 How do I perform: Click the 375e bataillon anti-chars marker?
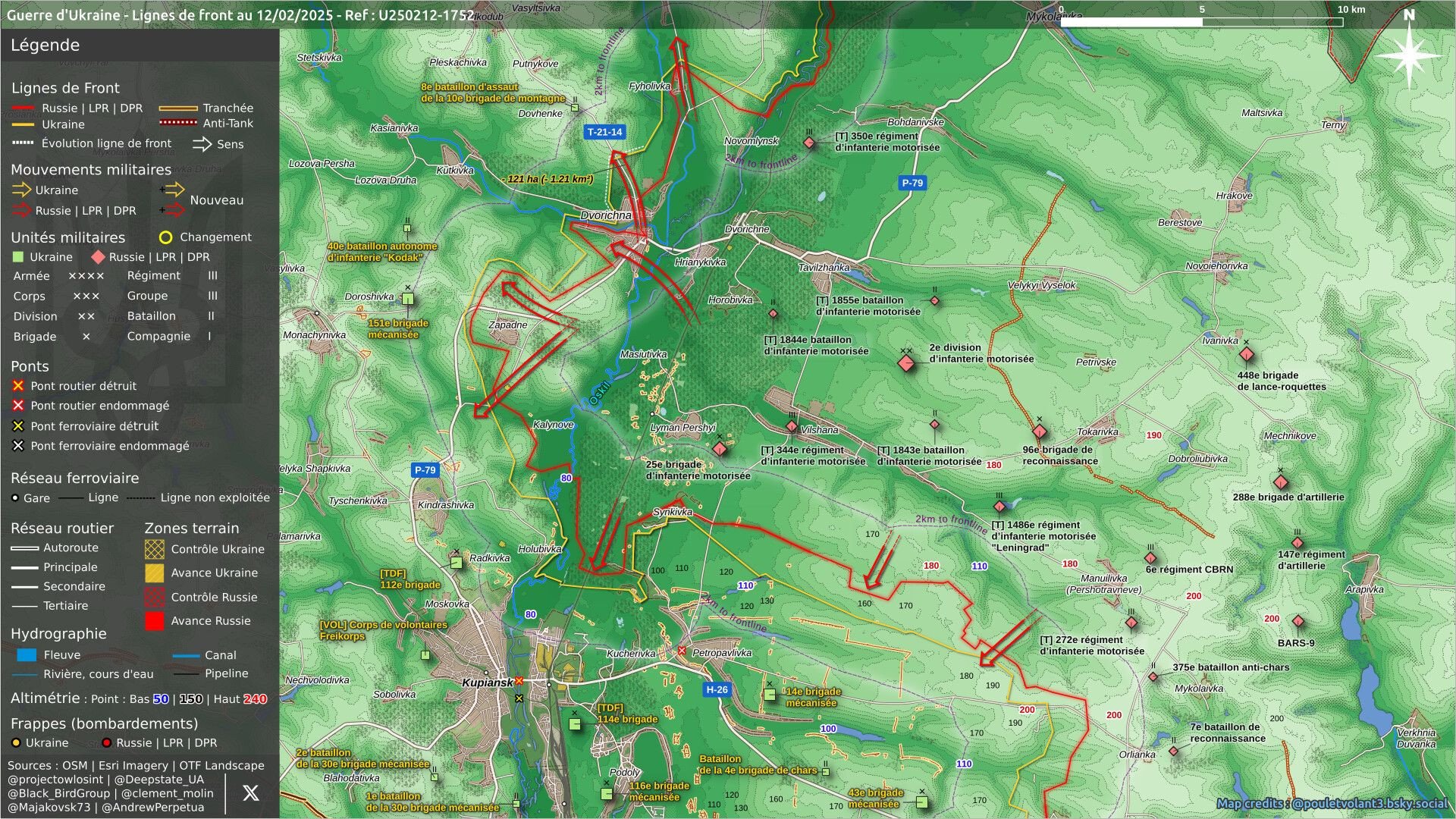tap(1153, 676)
